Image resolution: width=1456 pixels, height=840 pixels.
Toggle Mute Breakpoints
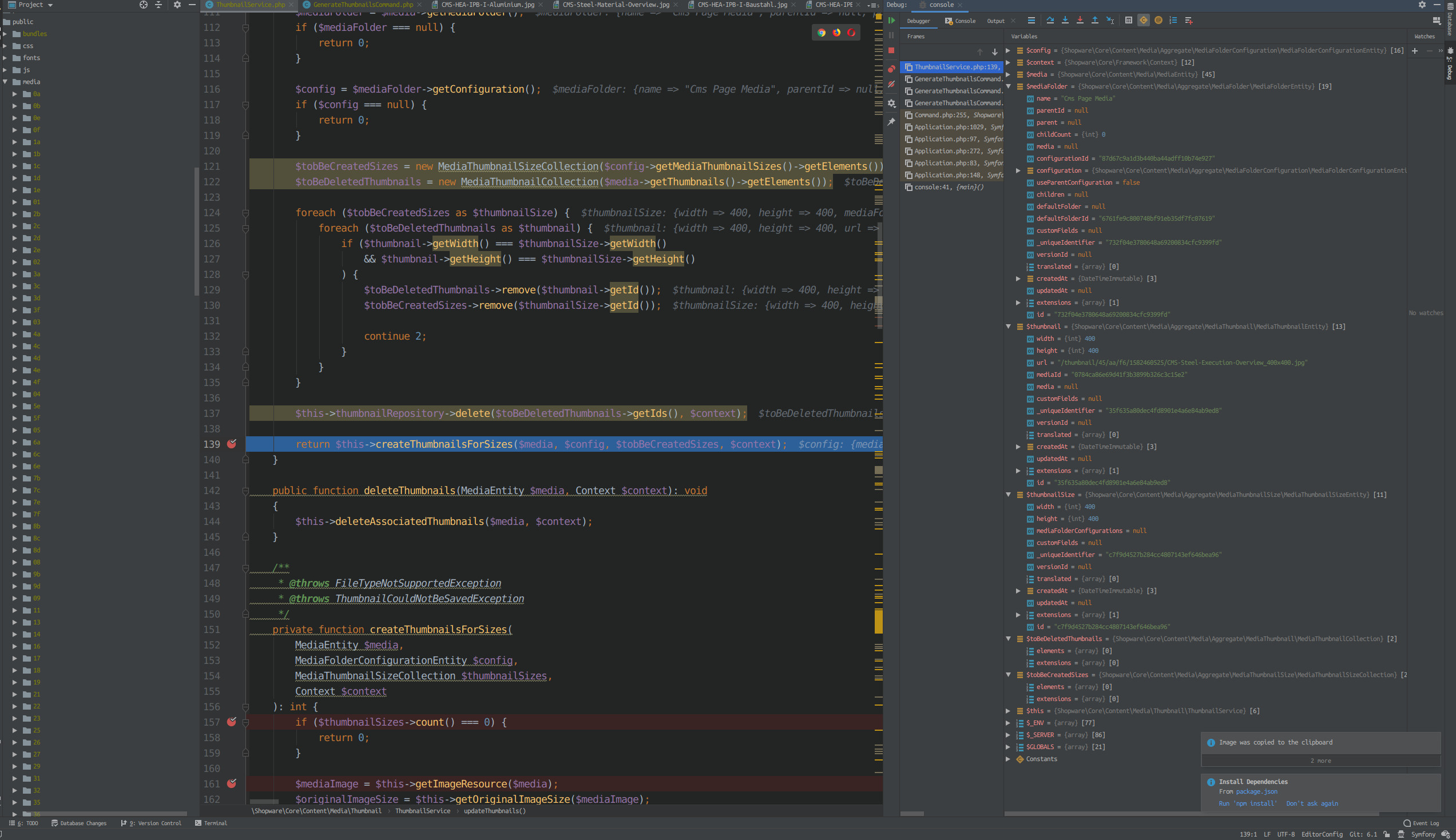[891, 85]
